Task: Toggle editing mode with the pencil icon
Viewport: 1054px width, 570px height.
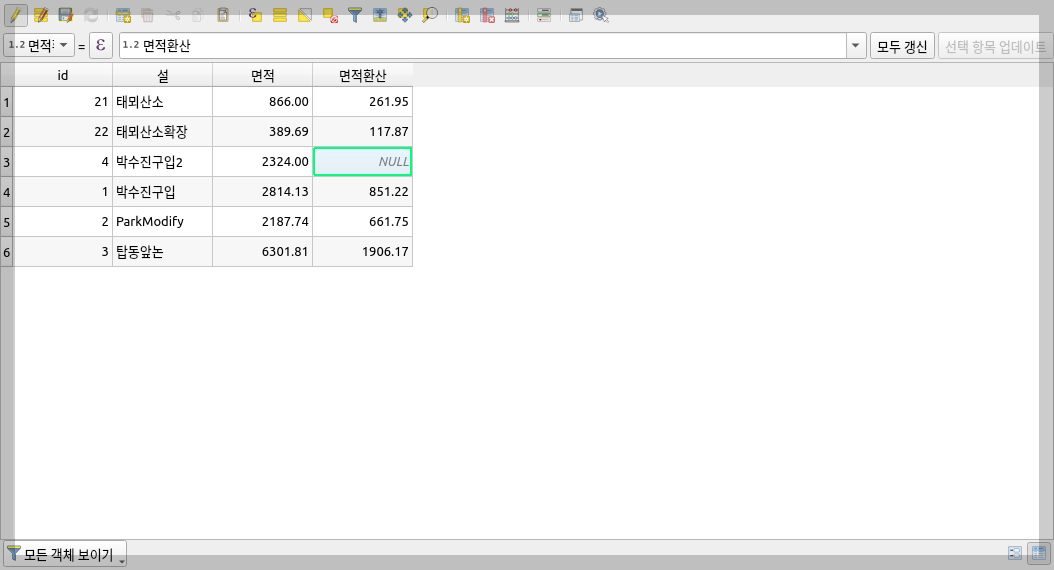Action: [x=15, y=15]
